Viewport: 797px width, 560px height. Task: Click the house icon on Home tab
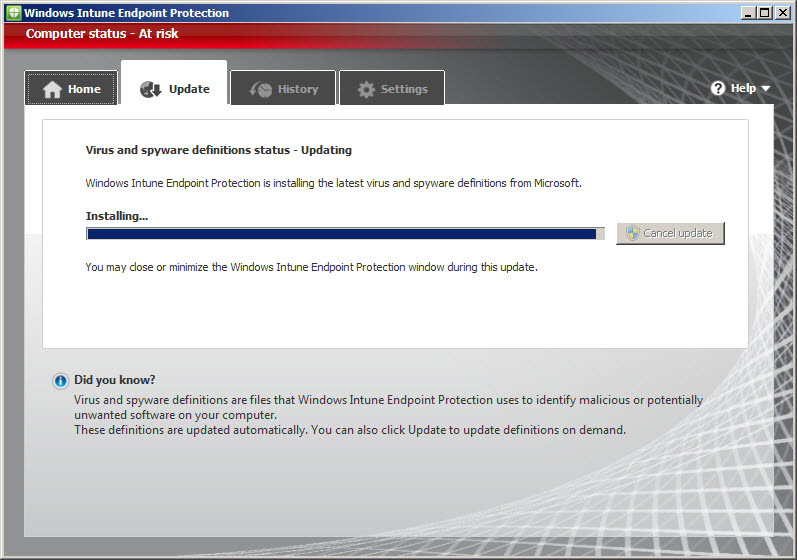pos(52,89)
